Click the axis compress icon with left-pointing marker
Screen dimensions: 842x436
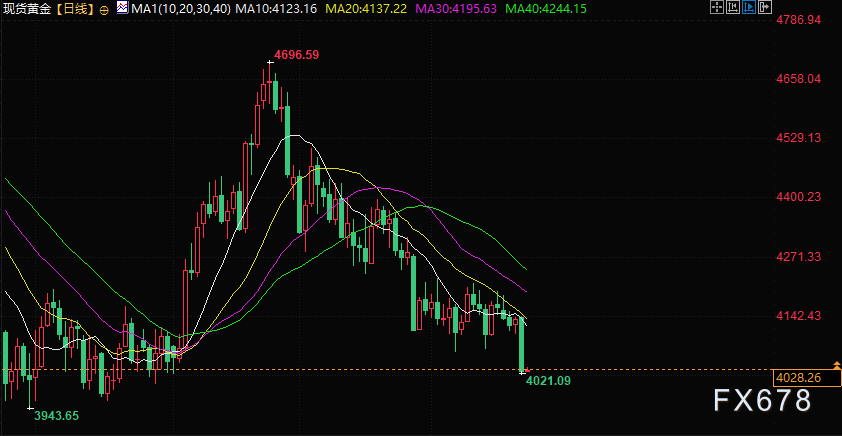pyautogui.click(x=733, y=7)
